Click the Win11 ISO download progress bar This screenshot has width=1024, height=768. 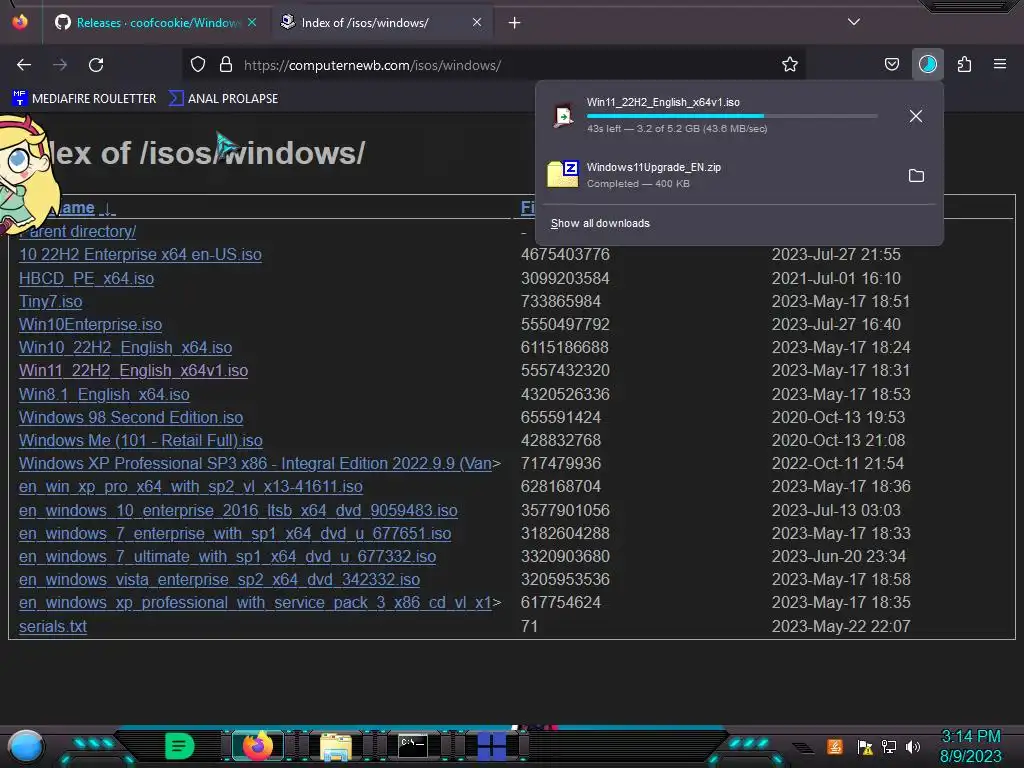(x=732, y=116)
